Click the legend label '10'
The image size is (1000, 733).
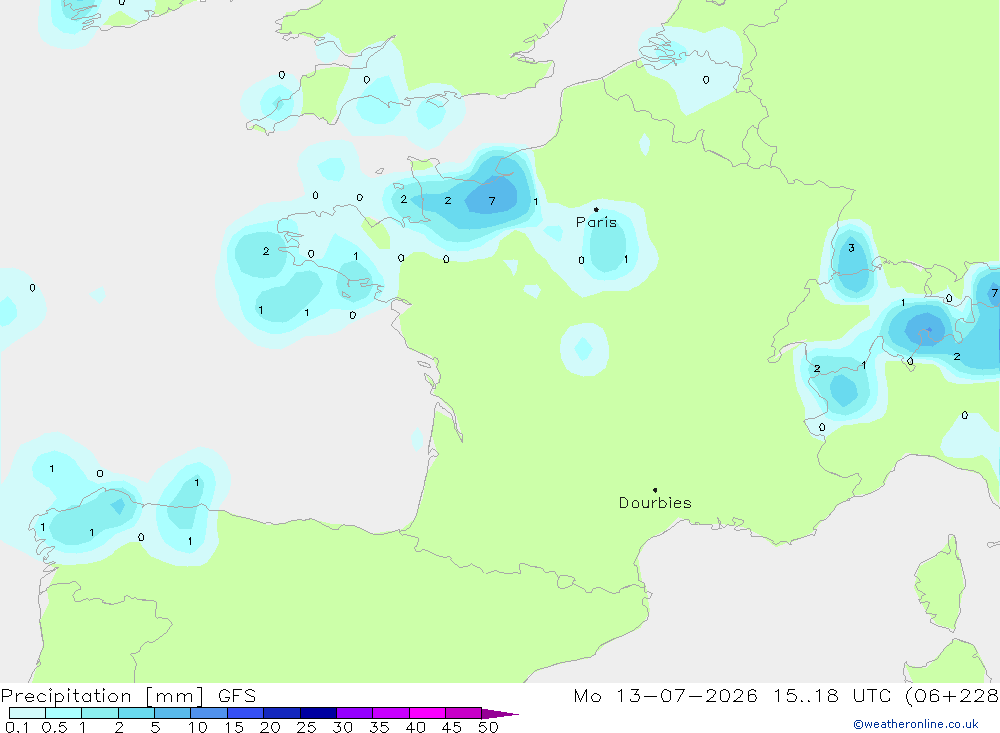coord(198,727)
